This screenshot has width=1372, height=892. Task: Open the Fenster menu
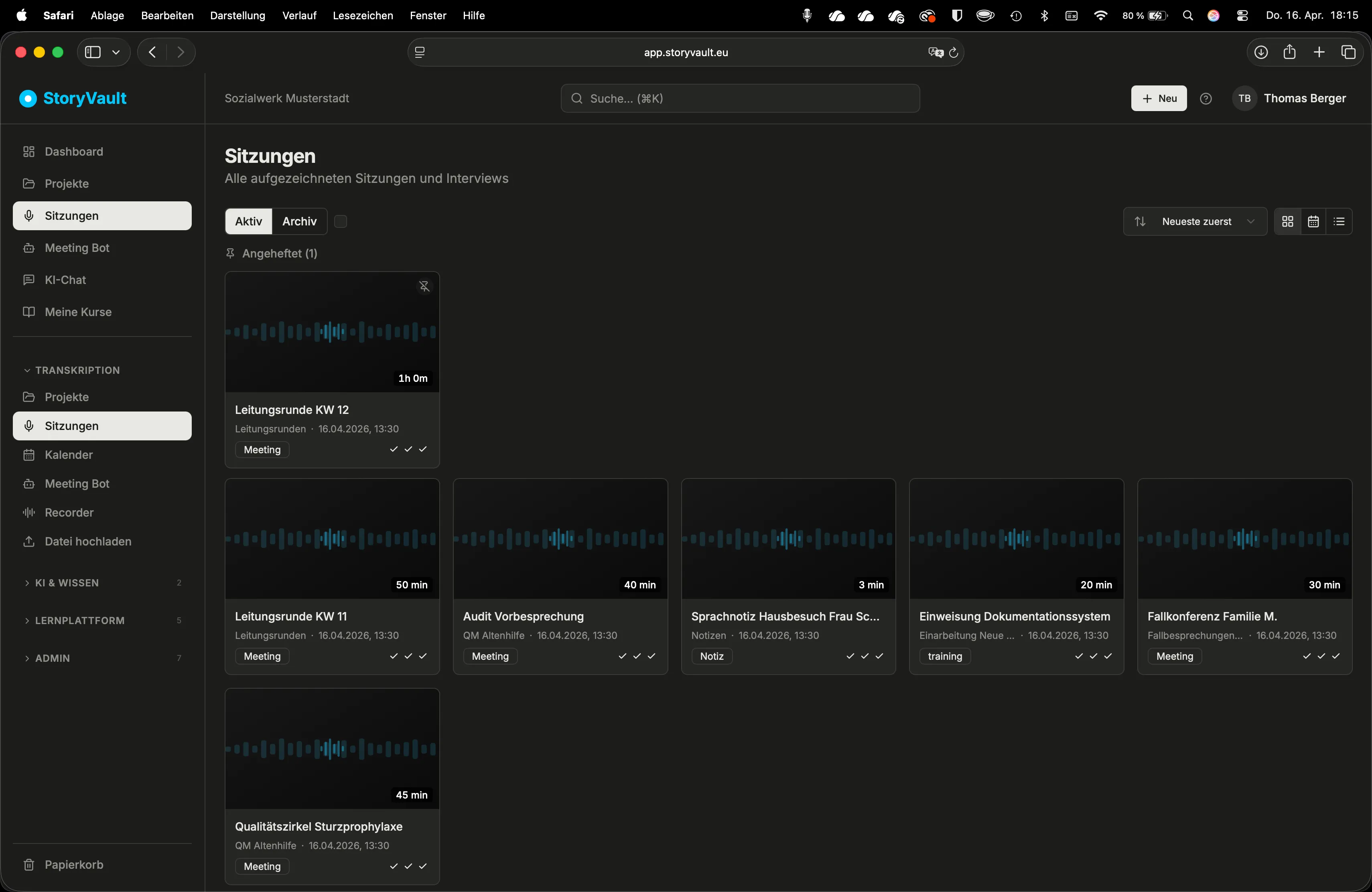(x=428, y=16)
